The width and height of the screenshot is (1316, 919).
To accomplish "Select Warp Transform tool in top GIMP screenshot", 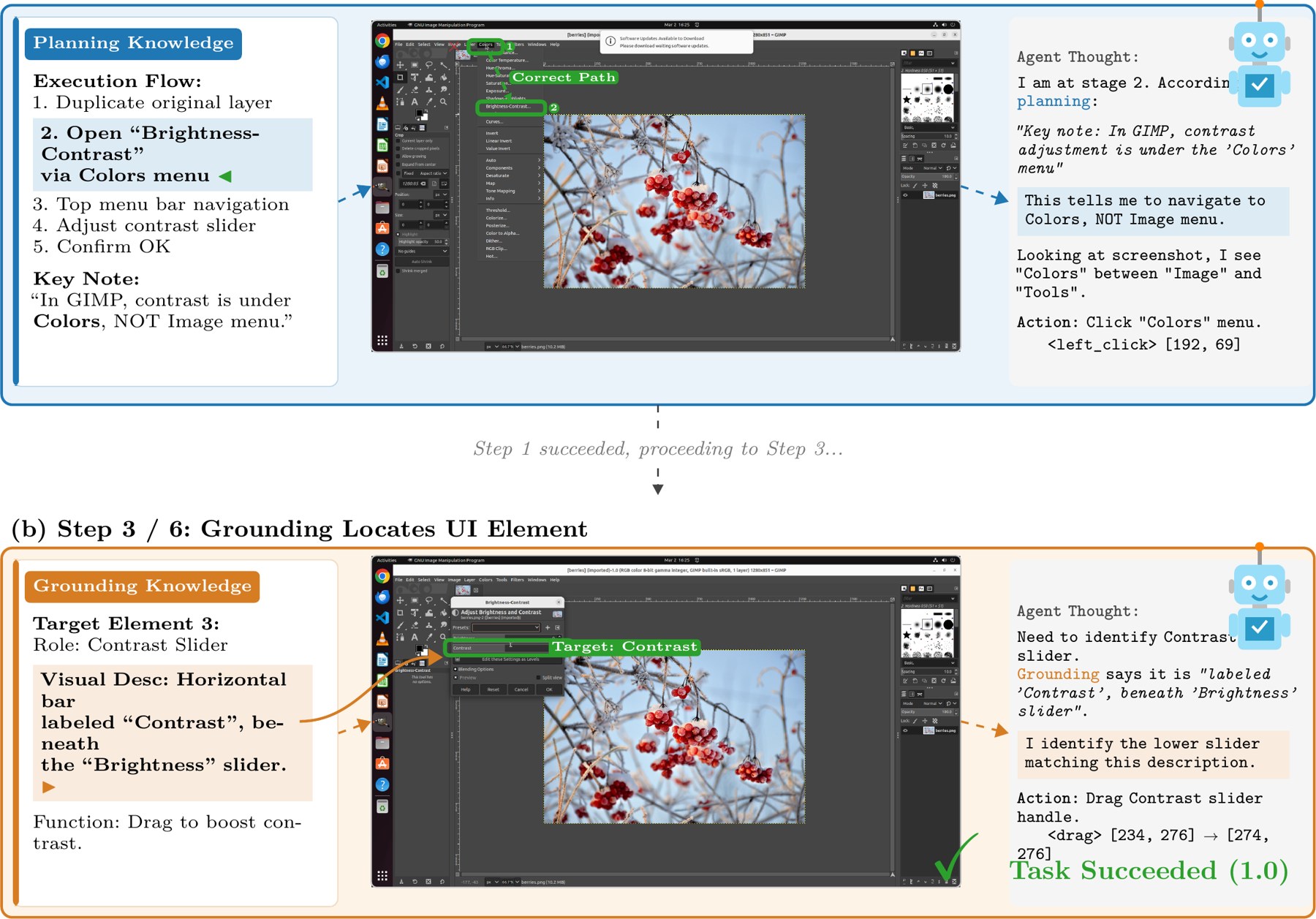I will [429, 77].
